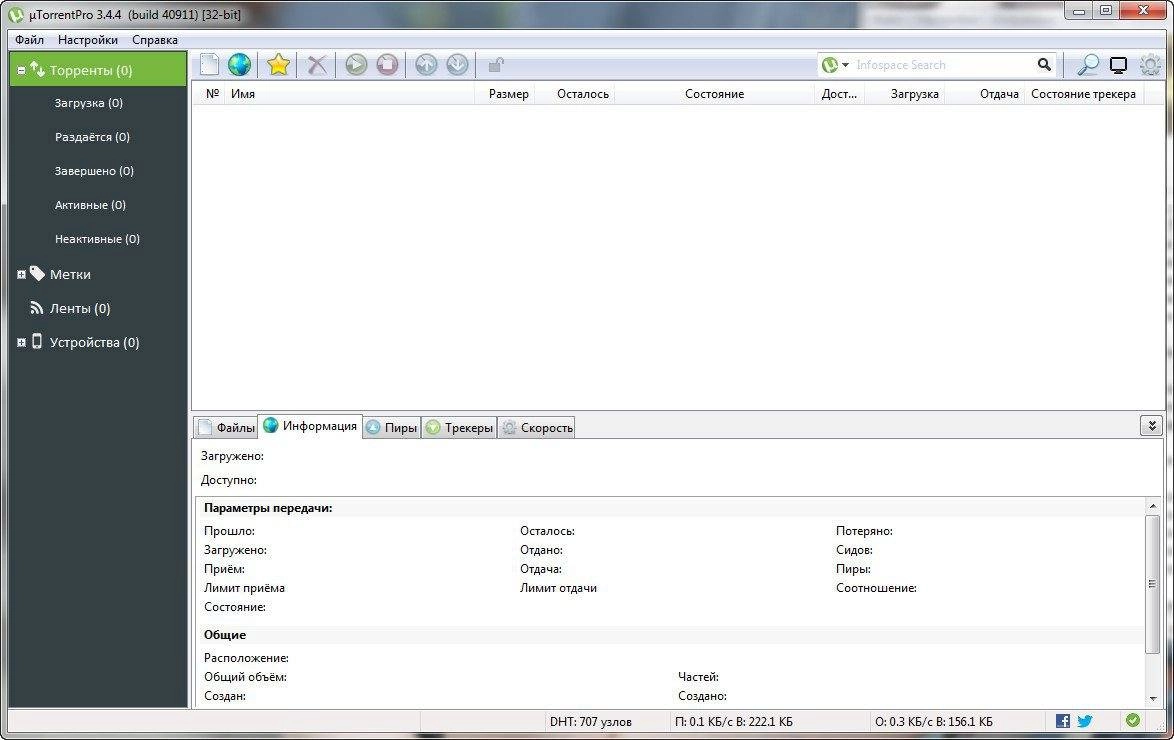This screenshot has height=740, width=1174.
Task: Select Торренты (0) in the sidebar
Action: click(98, 70)
